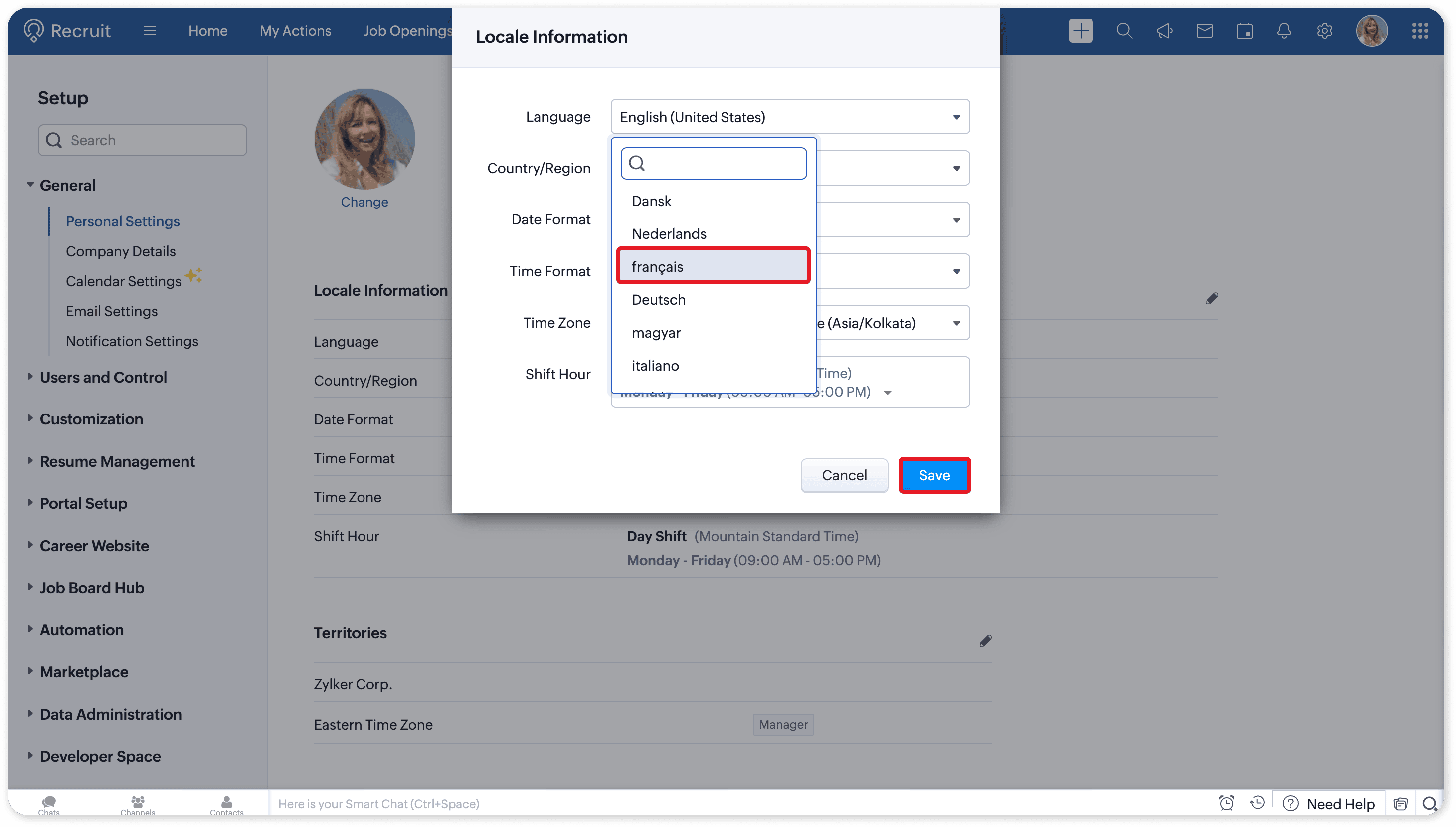1456x827 pixels.
Task: Open the calendar icon in top bar
Action: tap(1244, 30)
